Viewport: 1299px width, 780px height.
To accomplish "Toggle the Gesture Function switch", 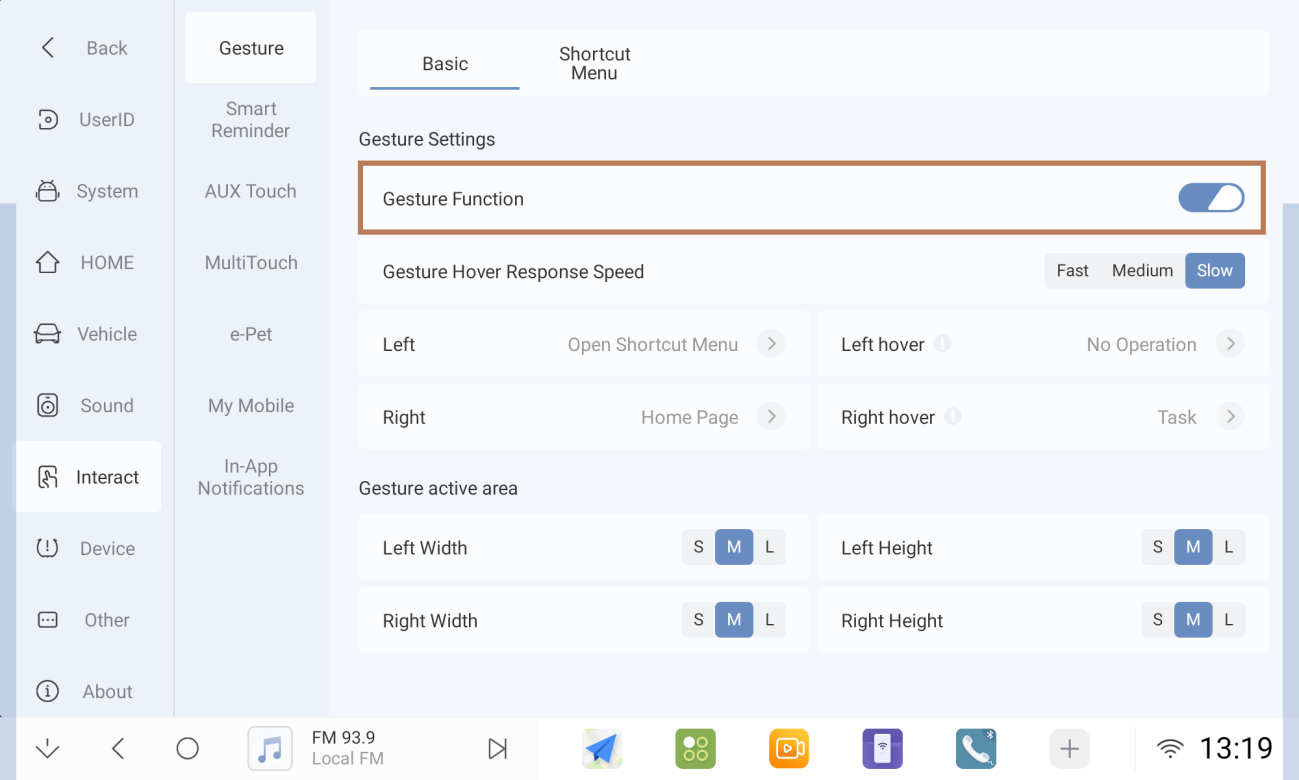I will coord(1211,198).
